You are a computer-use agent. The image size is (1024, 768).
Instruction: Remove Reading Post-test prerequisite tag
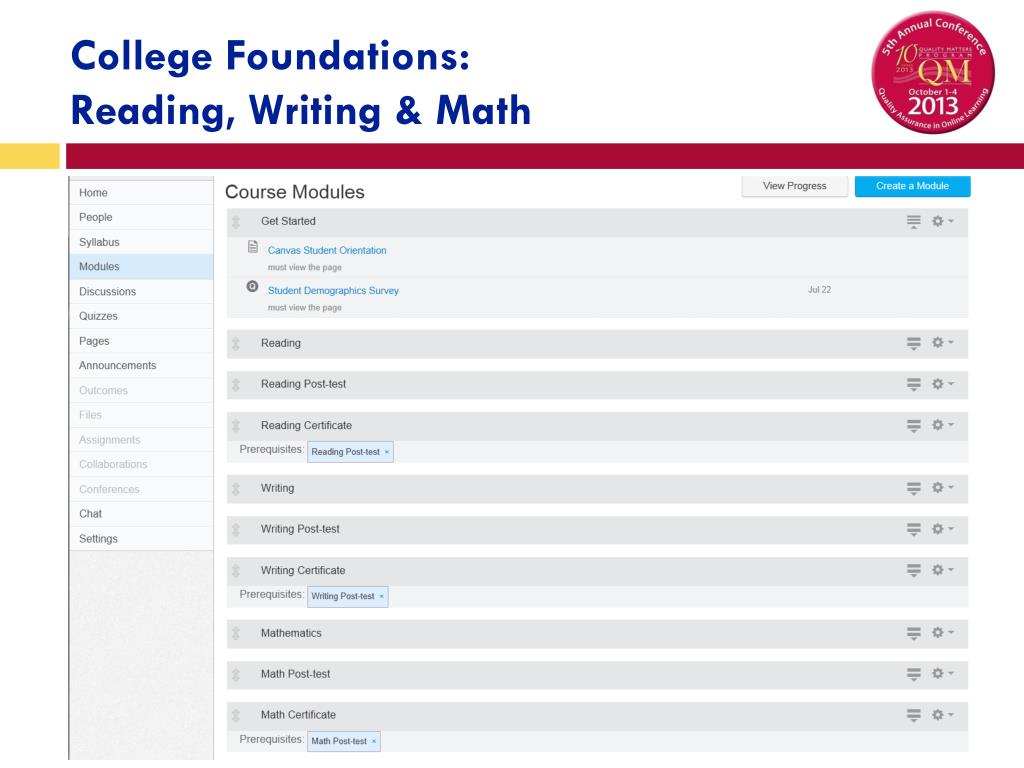pos(387,452)
